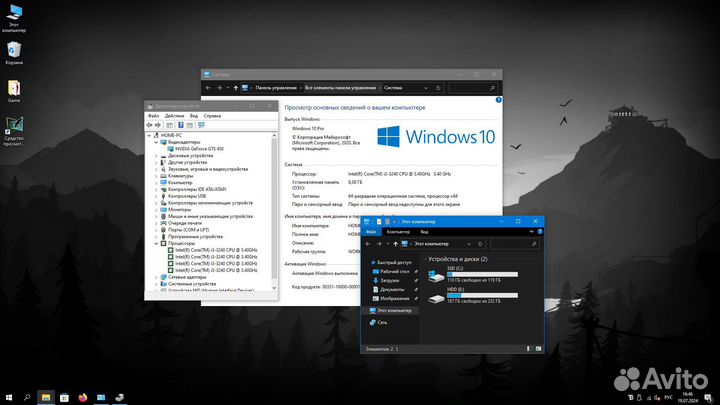Open Справка menu in Device Manager
The image size is (720, 405).
tap(212, 116)
